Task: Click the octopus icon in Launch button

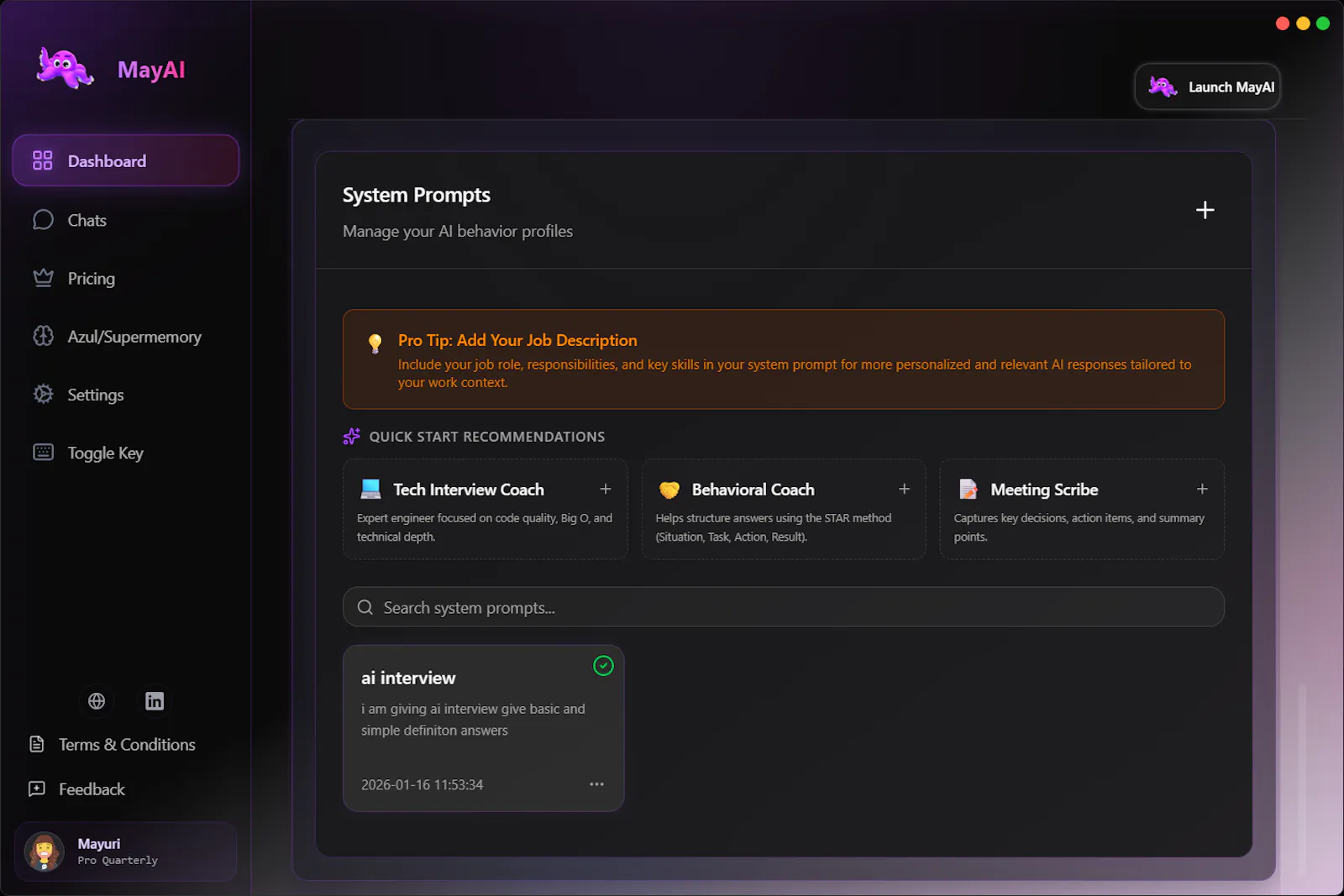Action: coord(1163,86)
